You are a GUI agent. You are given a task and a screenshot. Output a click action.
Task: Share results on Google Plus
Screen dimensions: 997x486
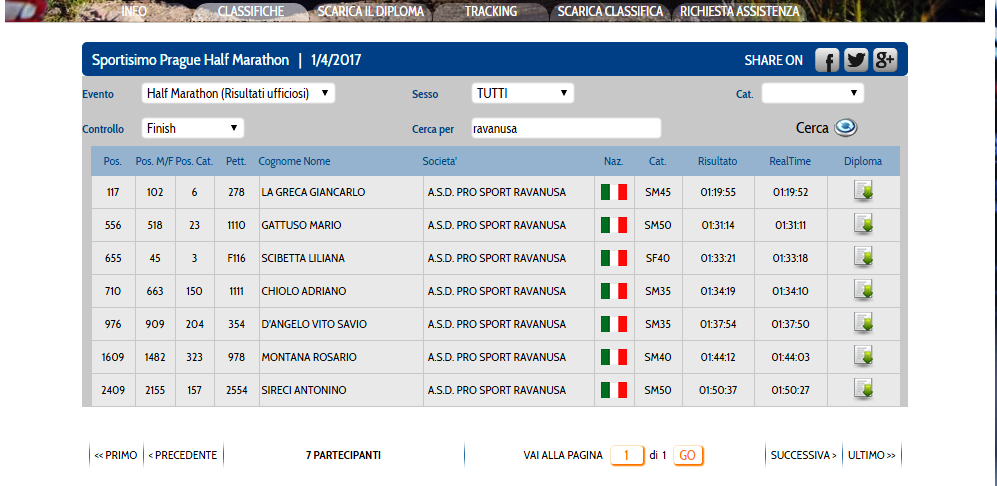[x=884, y=60]
